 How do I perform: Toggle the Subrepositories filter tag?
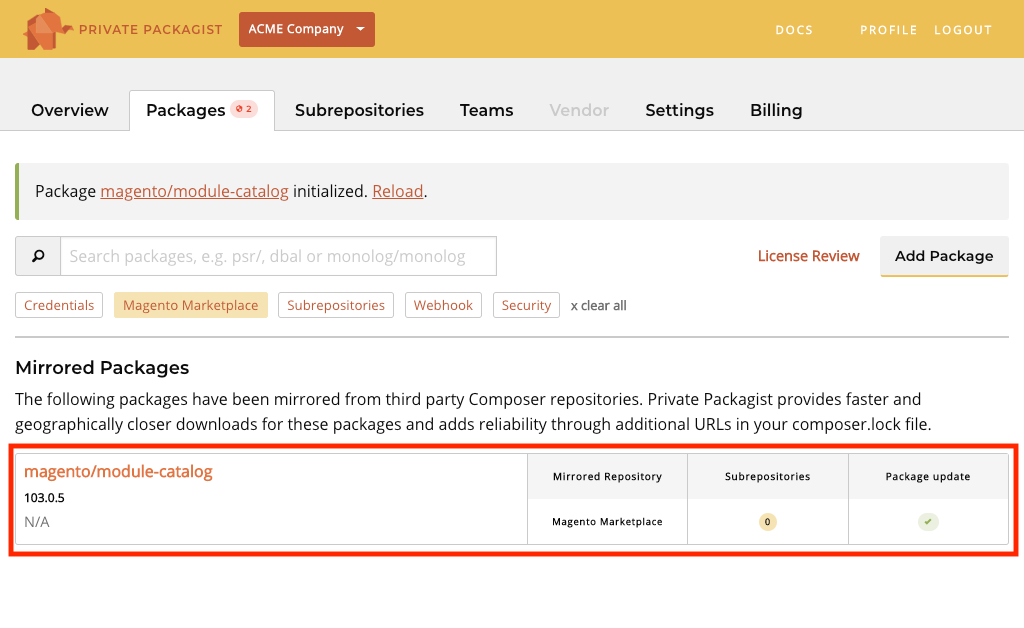(336, 305)
